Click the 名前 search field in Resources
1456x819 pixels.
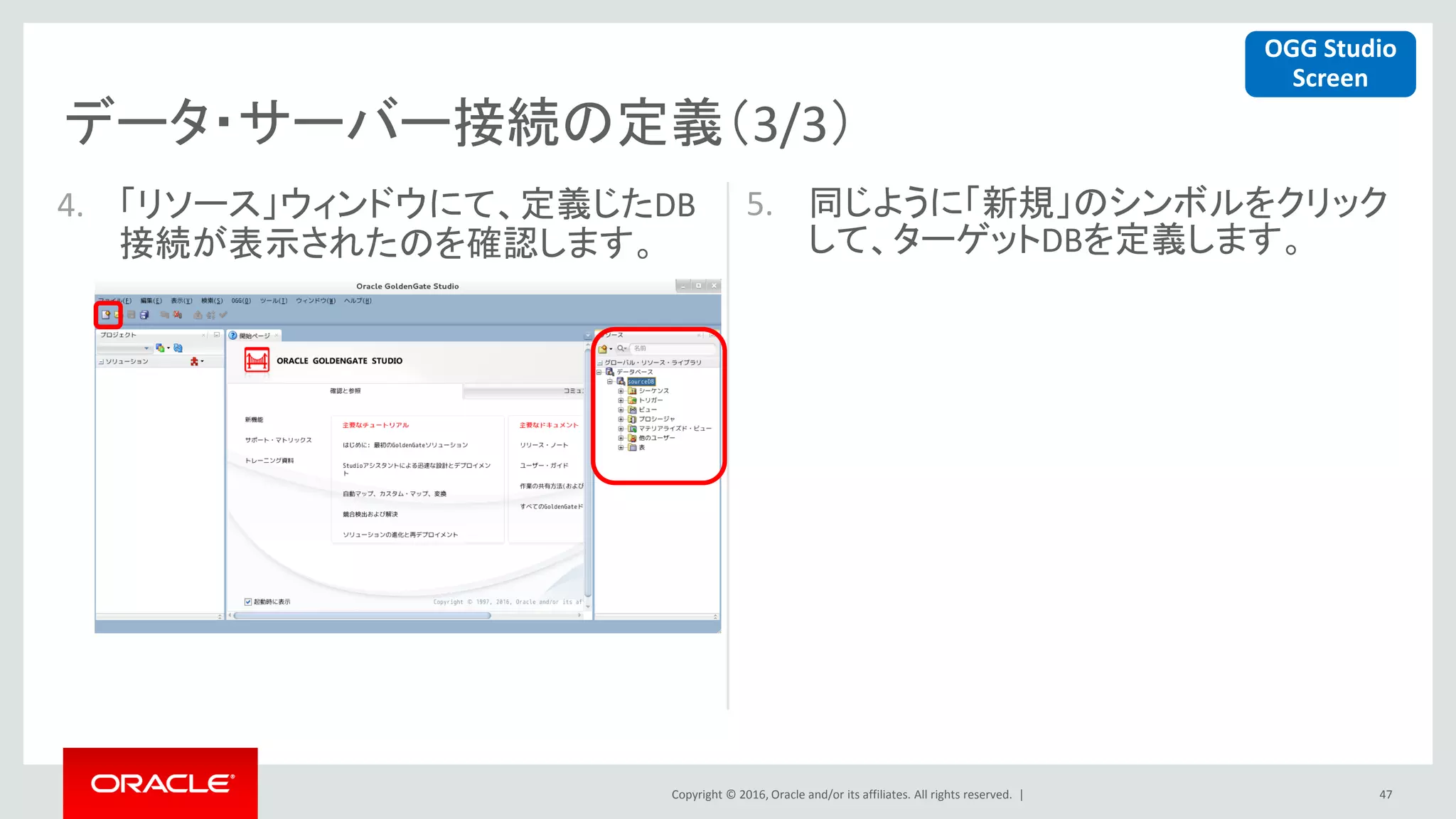pos(673,348)
